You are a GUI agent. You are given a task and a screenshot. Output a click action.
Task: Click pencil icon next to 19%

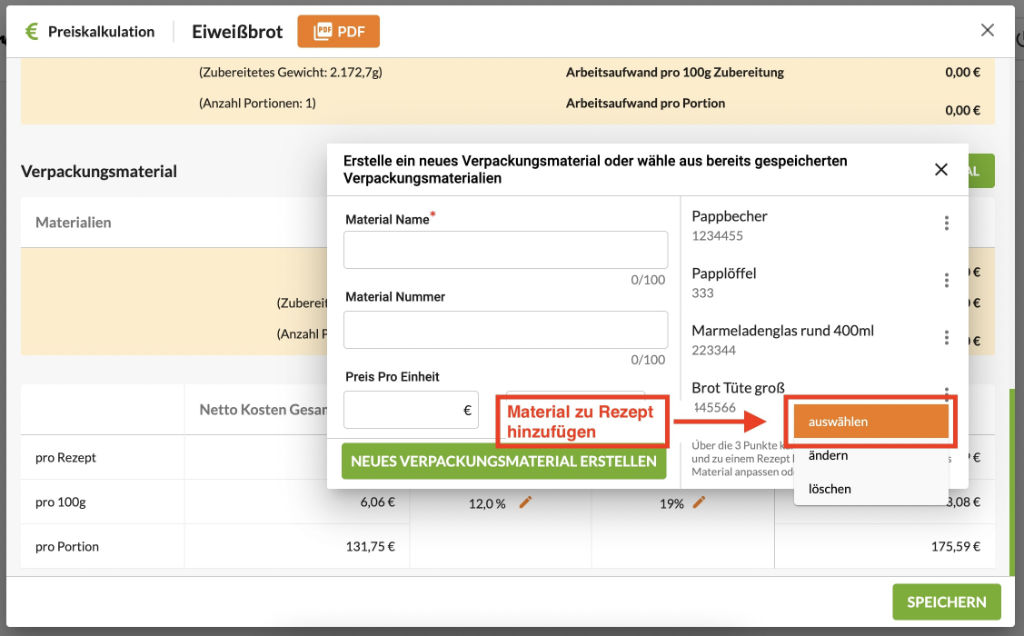coord(699,503)
